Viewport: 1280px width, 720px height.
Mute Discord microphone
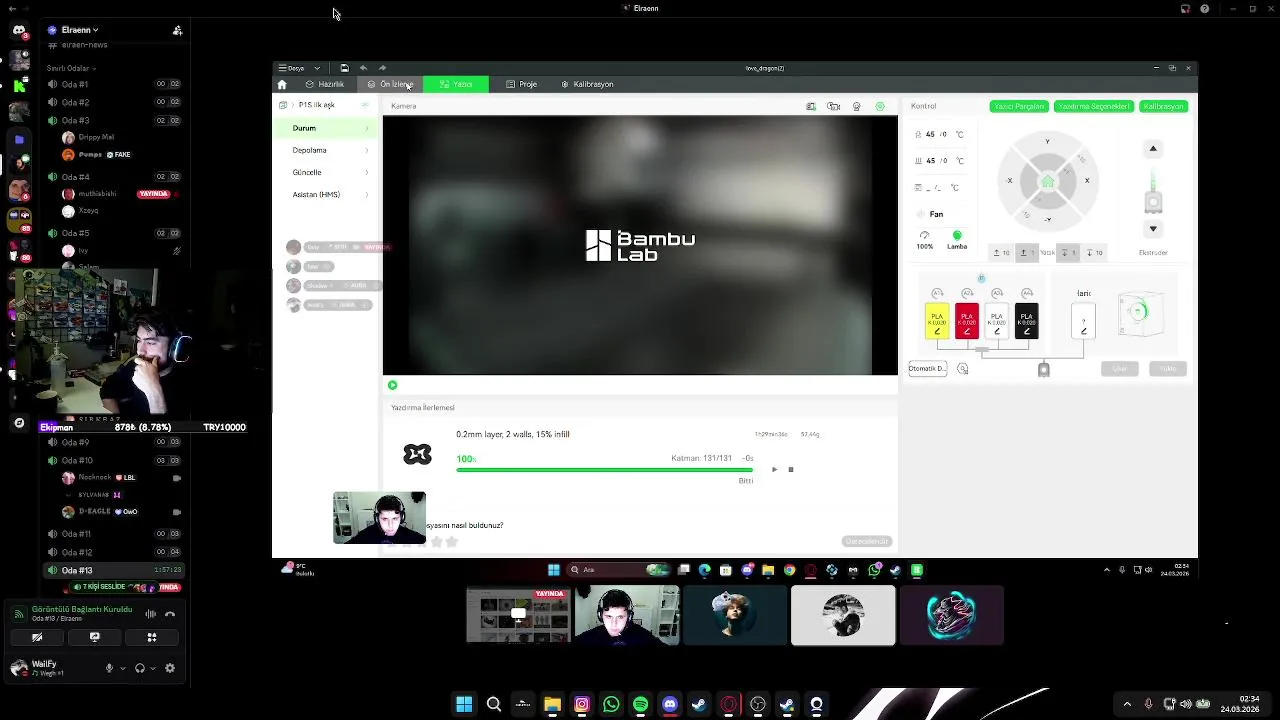pos(110,668)
